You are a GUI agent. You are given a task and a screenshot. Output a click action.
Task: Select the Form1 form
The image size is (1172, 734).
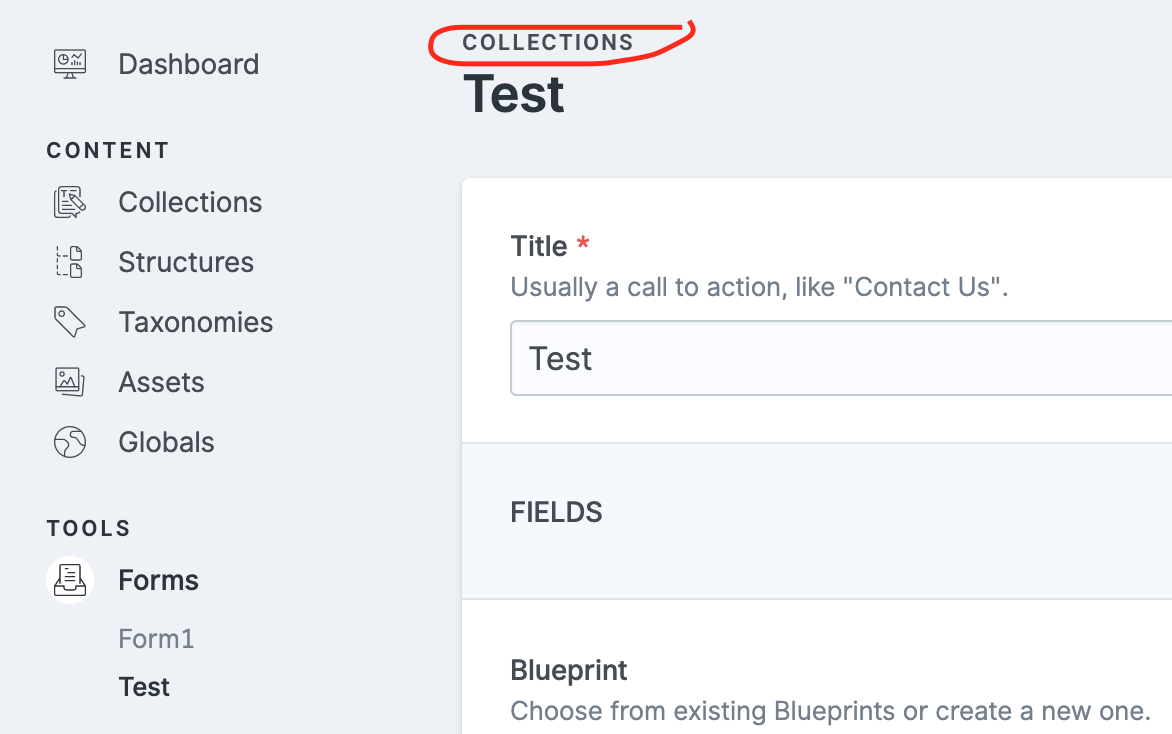156,638
